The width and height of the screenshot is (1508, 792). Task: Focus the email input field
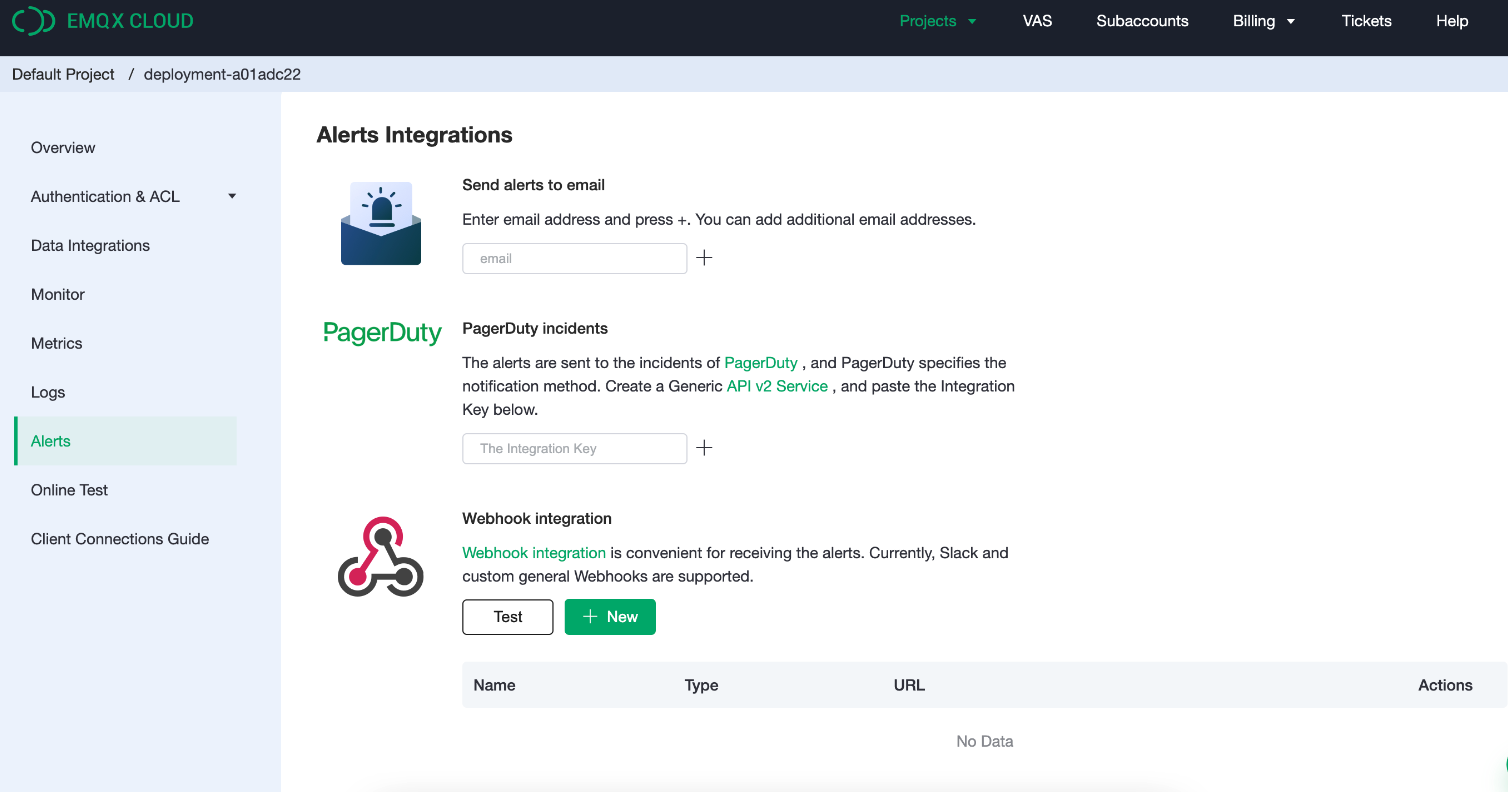point(575,258)
